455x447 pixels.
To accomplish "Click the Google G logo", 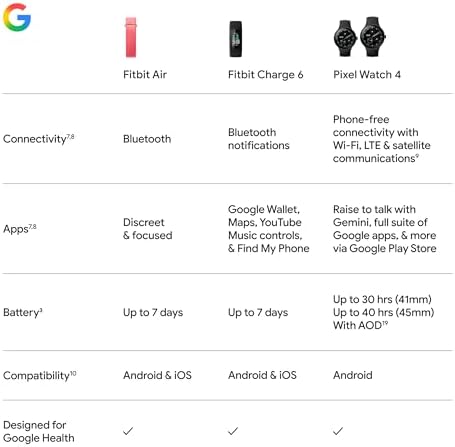I will click(17, 17).
